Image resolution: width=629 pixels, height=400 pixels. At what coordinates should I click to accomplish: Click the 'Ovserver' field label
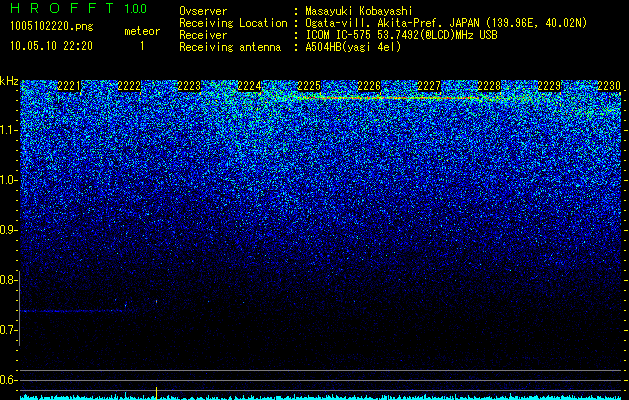tap(203, 11)
